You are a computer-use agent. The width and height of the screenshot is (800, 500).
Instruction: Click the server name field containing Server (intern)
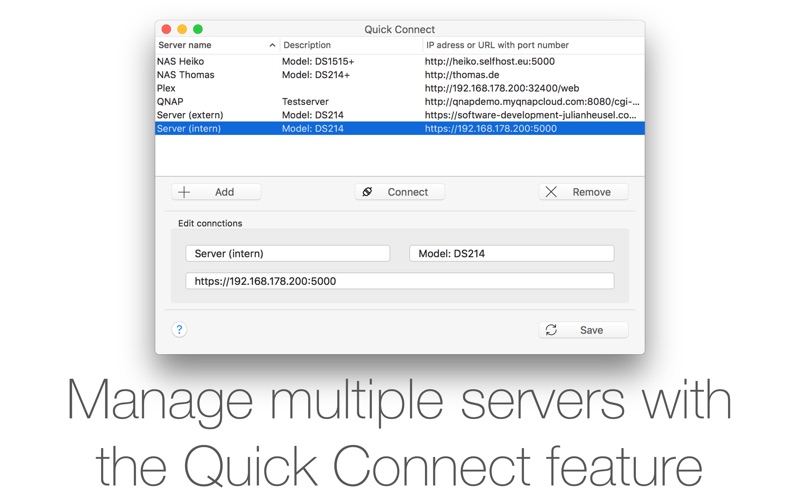(x=288, y=254)
